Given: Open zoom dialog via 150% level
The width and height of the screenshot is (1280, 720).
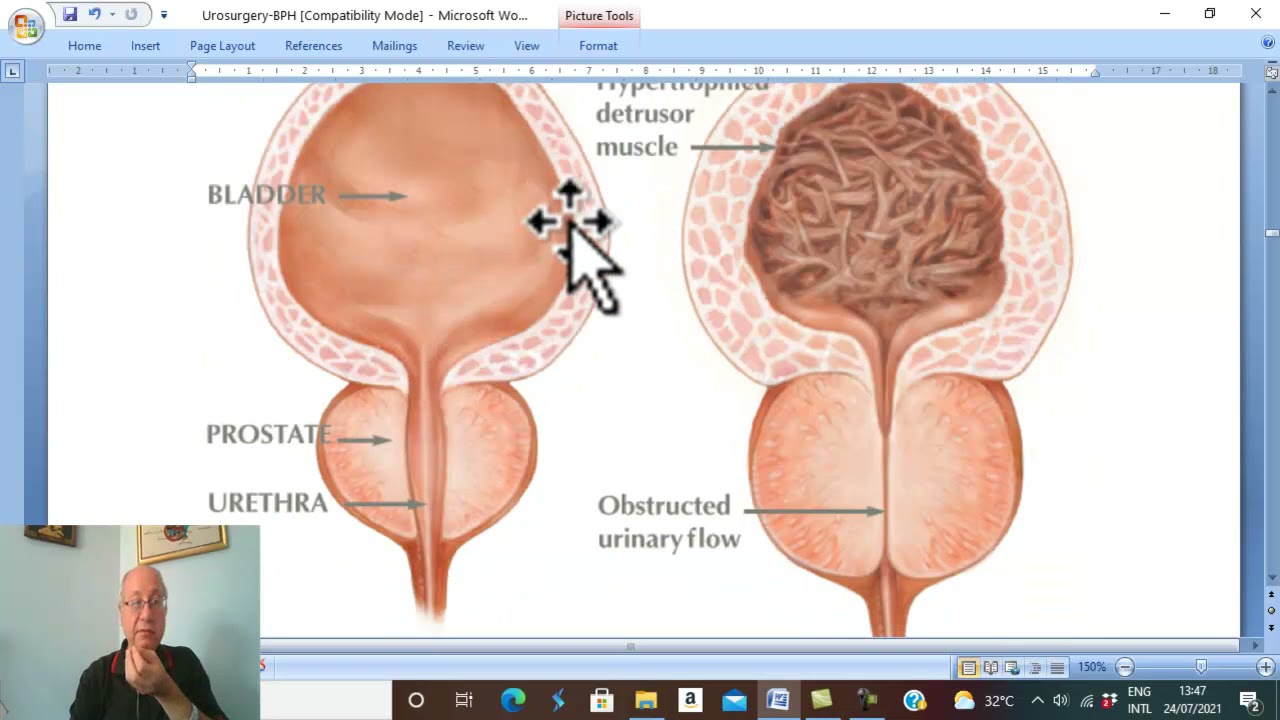Looking at the screenshot, I should [x=1092, y=667].
